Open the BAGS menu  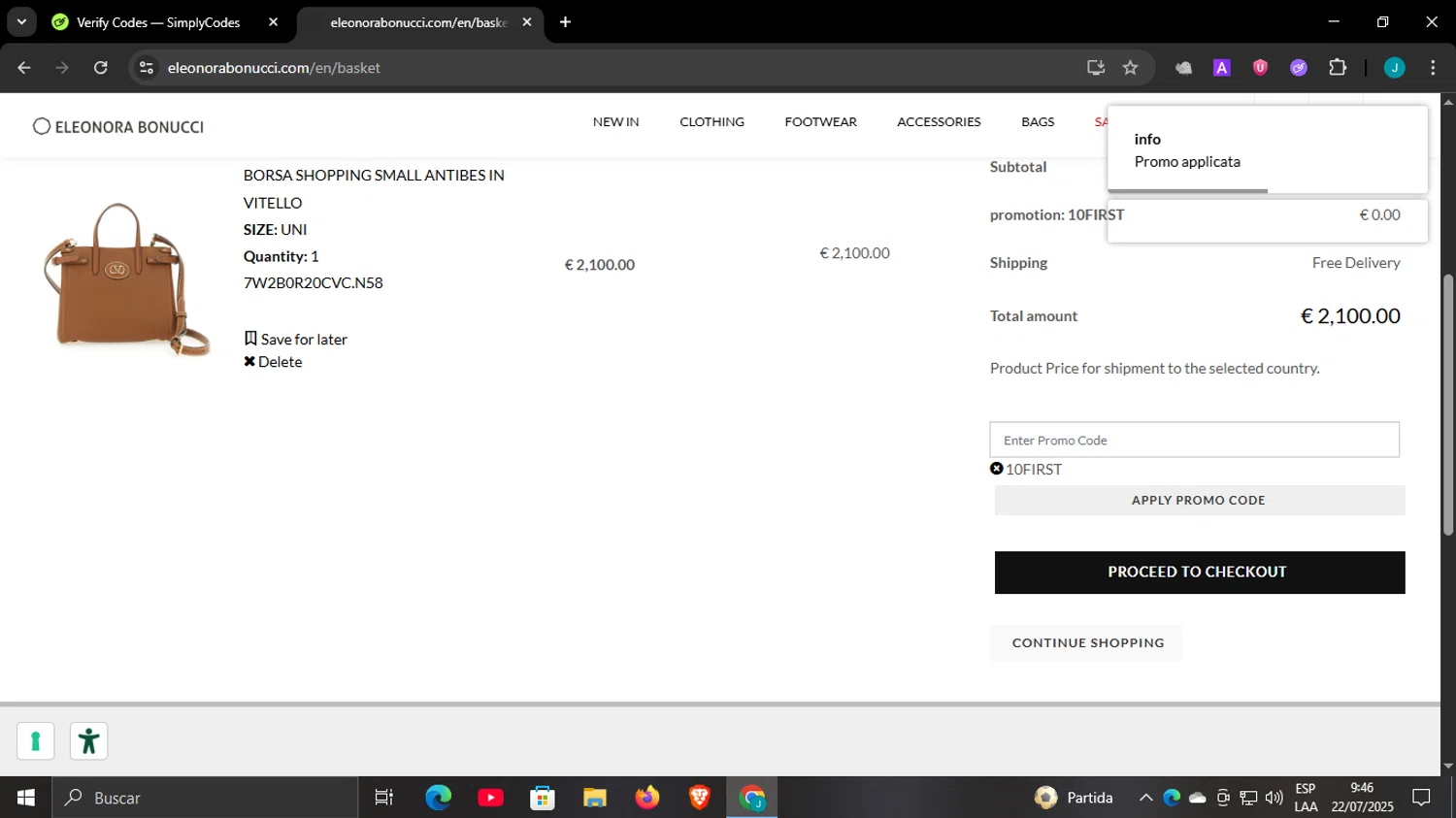(1038, 122)
